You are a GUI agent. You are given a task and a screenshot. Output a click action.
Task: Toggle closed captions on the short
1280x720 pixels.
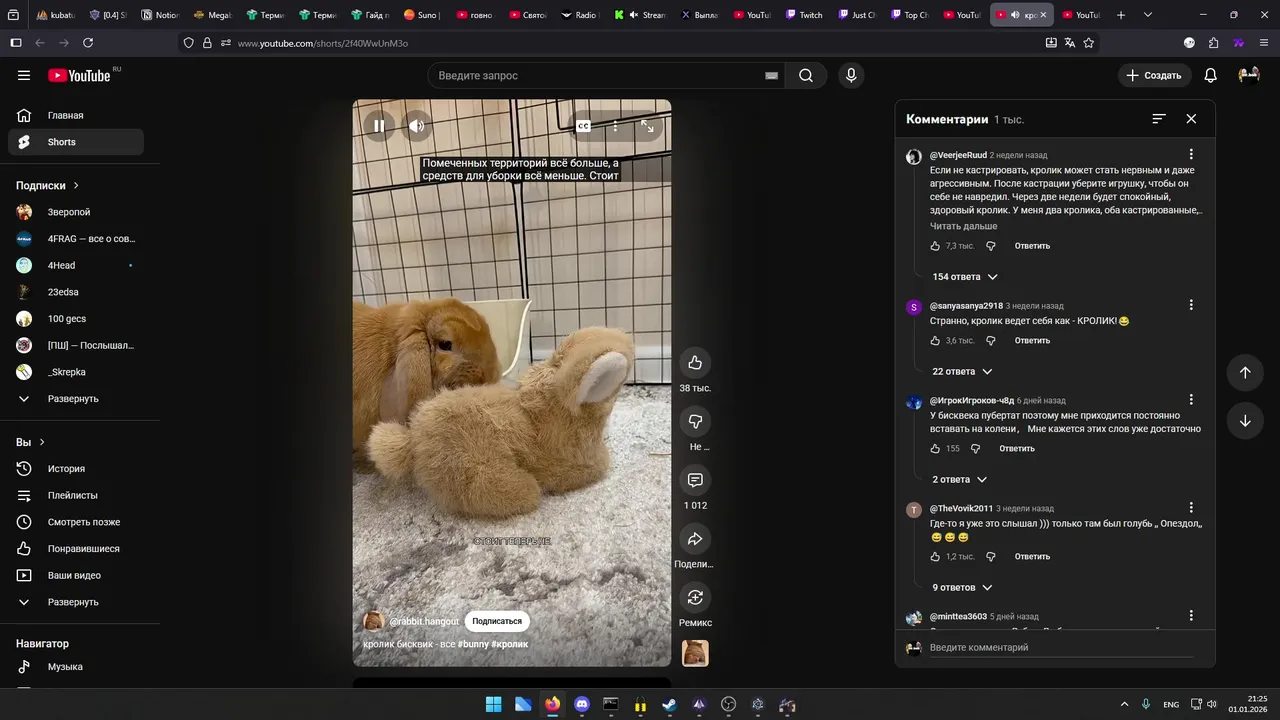(x=583, y=126)
